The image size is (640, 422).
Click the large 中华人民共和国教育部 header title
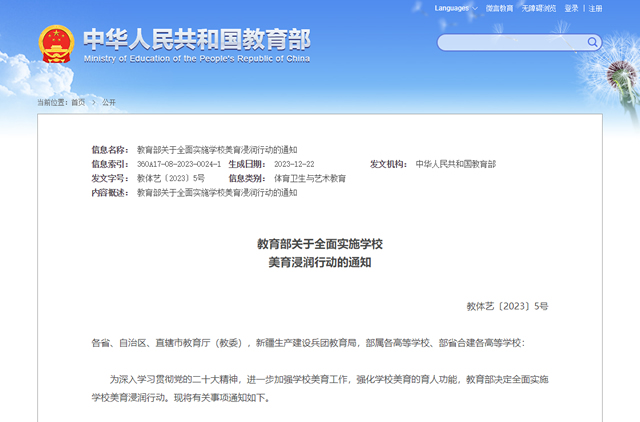pos(196,38)
